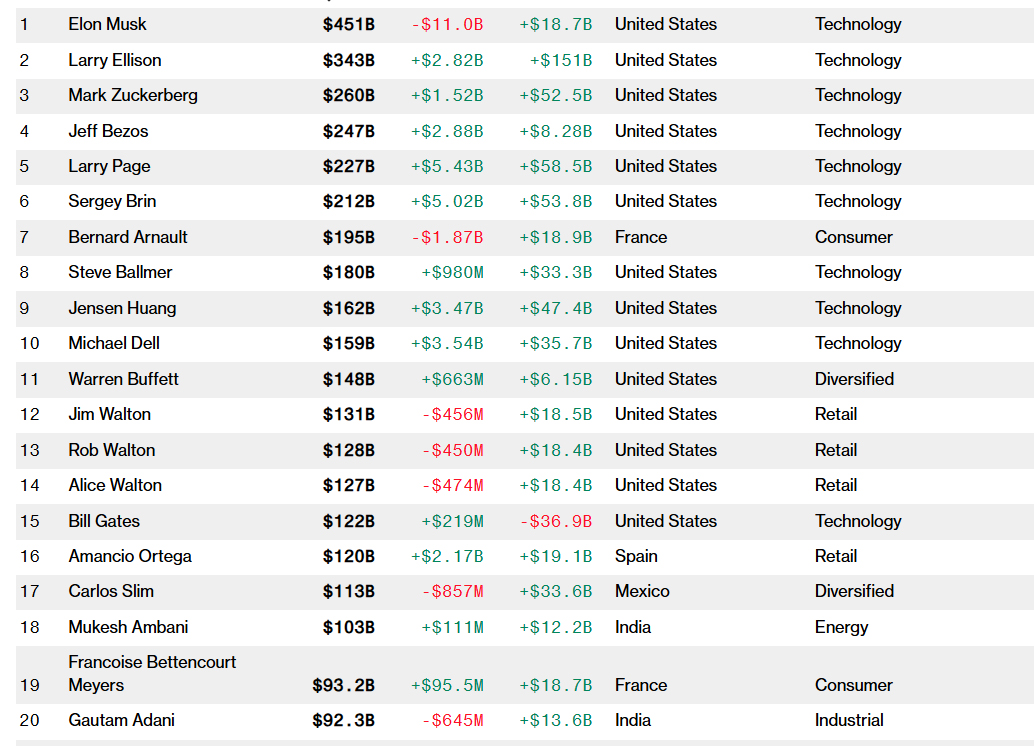Select Warren Buffett's name link
This screenshot has width=1034, height=746.
click(x=124, y=379)
